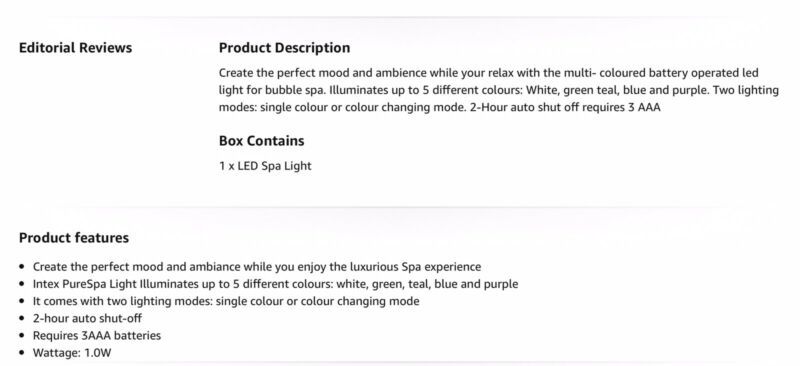
Task: Click the bullet dot before 'Intex PureSpa Light'
Action: pos(21,284)
